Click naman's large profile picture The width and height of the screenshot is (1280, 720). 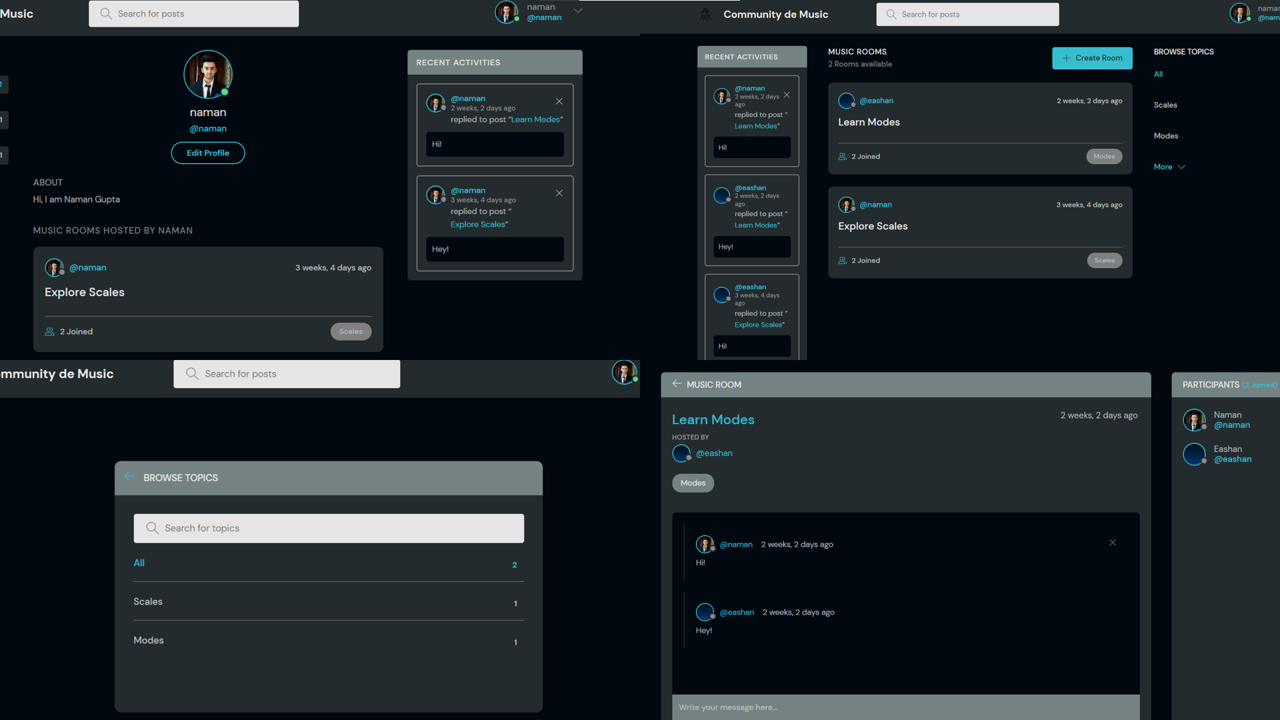click(x=208, y=75)
